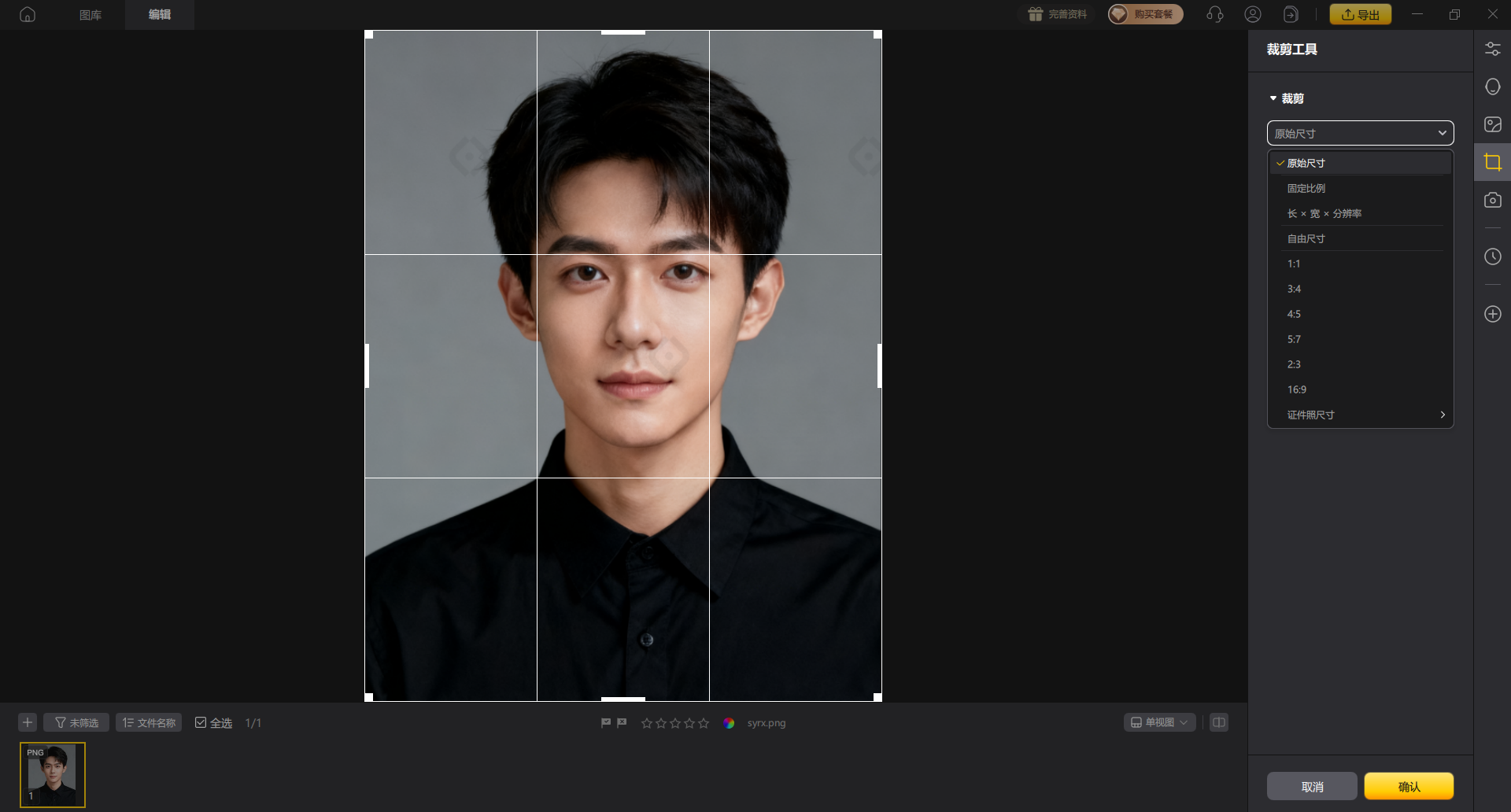Collapse the 裁剪 section triangle
Screen dimensions: 1511x812
[x=1273, y=98]
